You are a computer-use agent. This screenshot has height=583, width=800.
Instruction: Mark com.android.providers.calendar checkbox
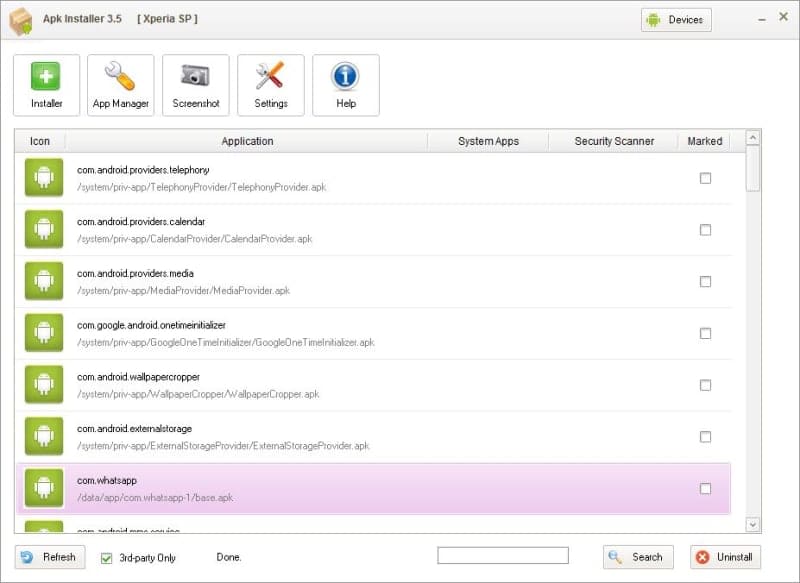pos(705,230)
